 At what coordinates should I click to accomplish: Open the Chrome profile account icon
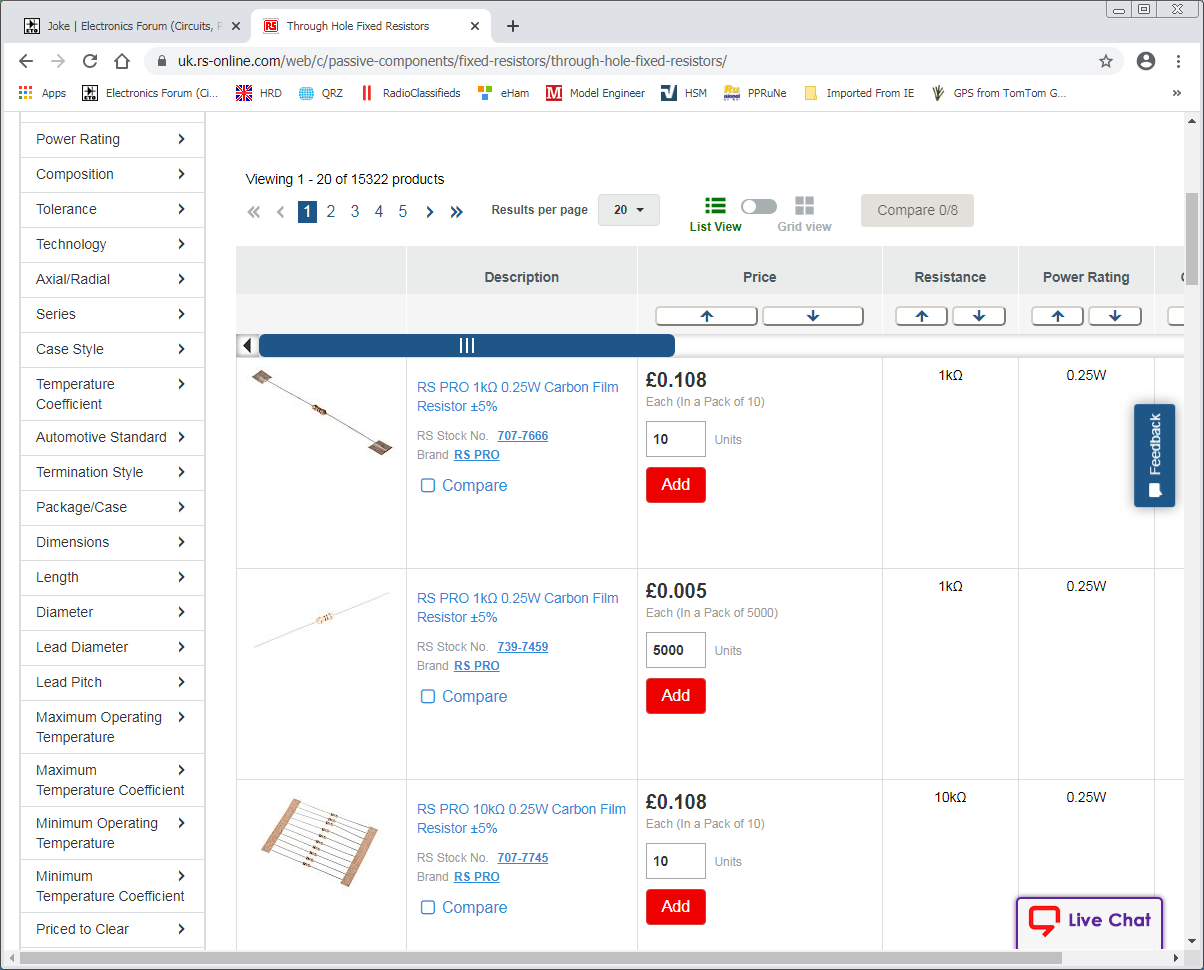pos(1146,61)
